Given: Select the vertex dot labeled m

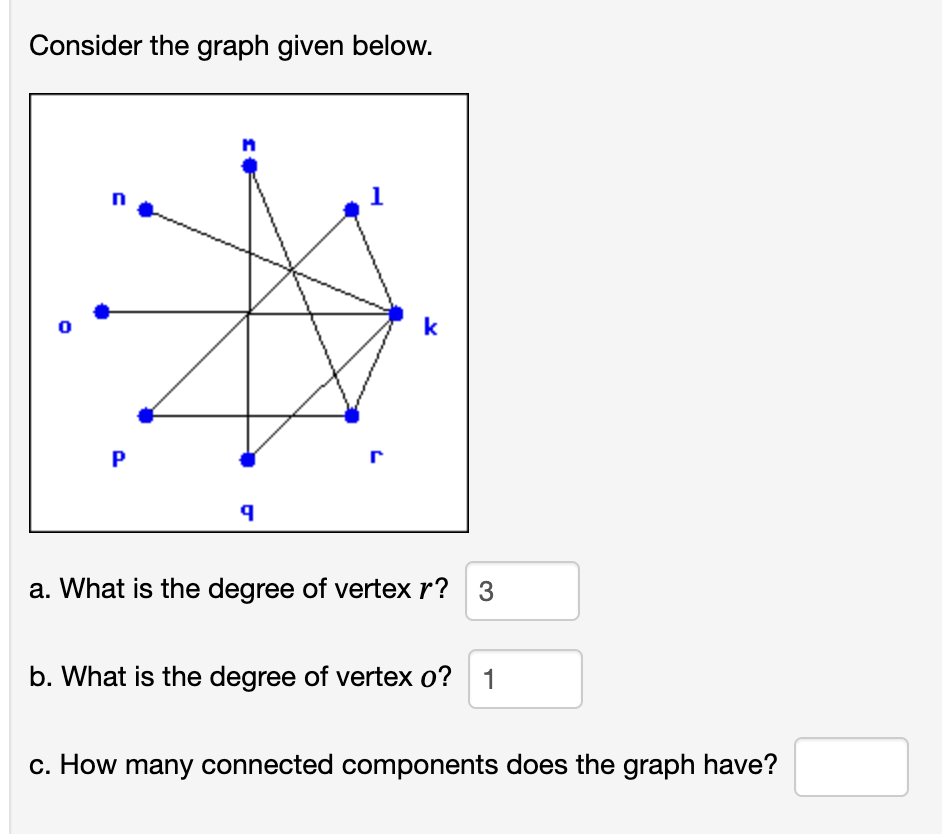Looking at the screenshot, I should (x=248, y=163).
